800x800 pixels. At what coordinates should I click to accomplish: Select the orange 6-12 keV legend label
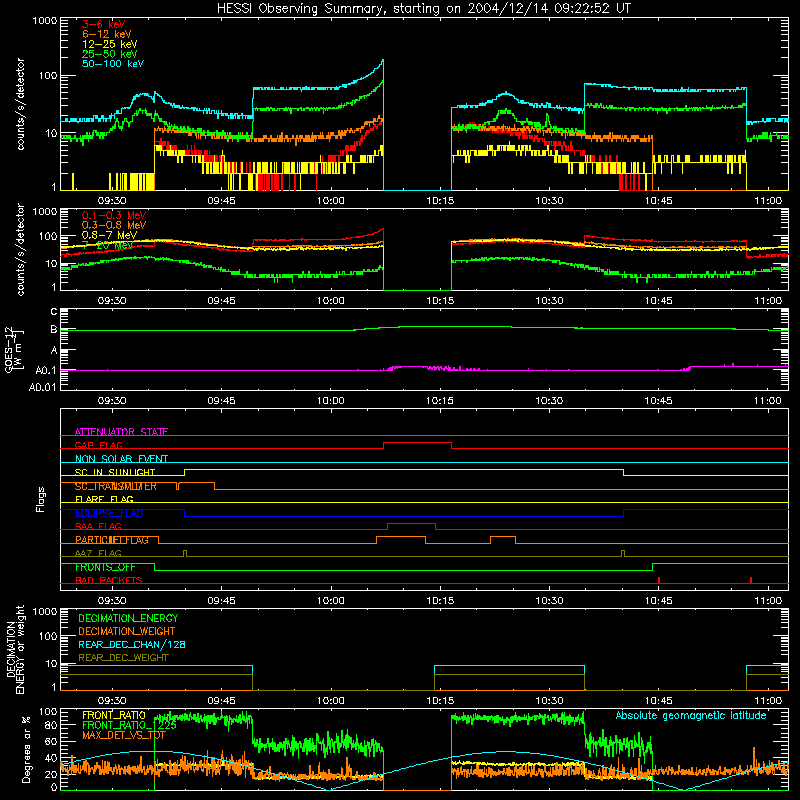(x=107, y=34)
